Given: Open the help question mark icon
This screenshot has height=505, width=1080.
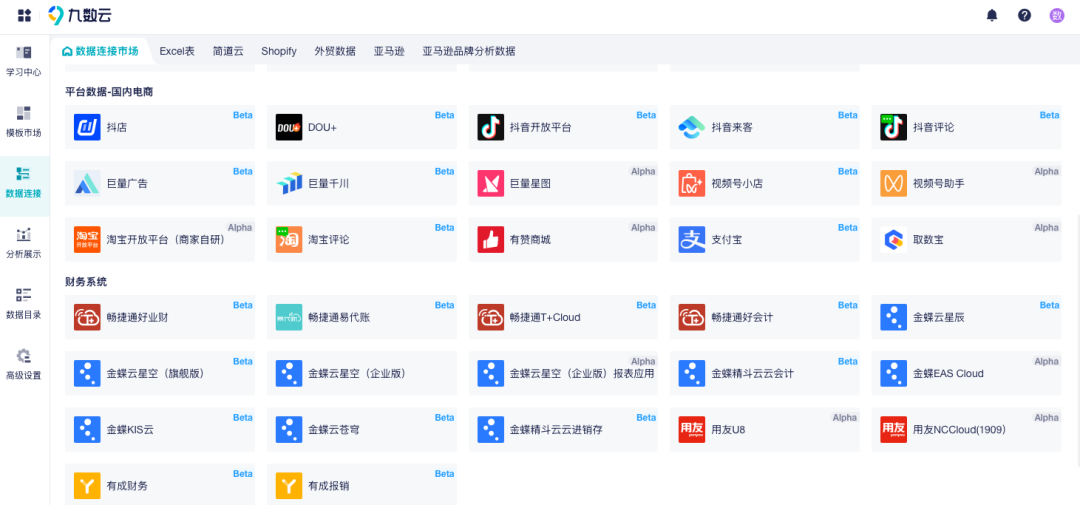Looking at the screenshot, I should (x=1024, y=15).
